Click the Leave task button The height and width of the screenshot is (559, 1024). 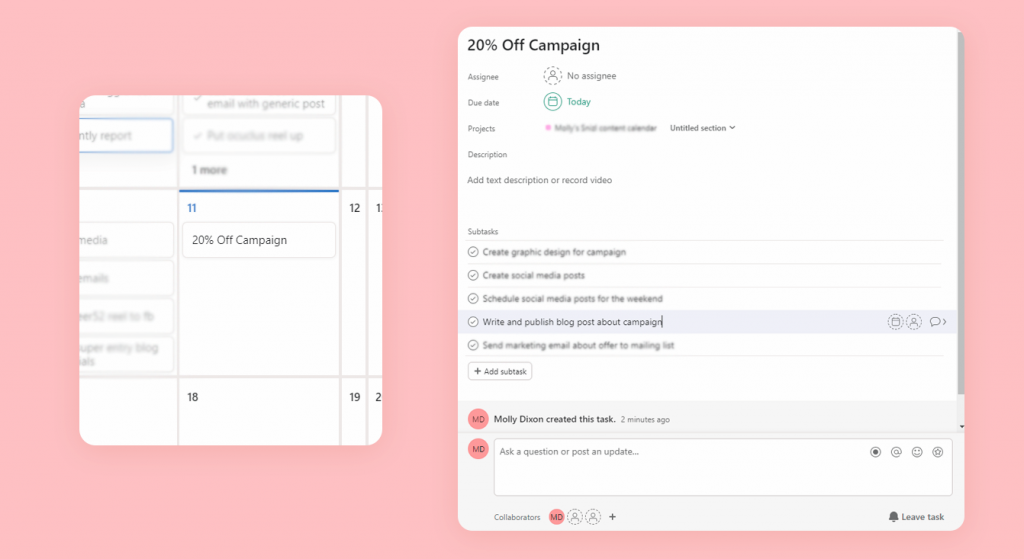(x=916, y=517)
